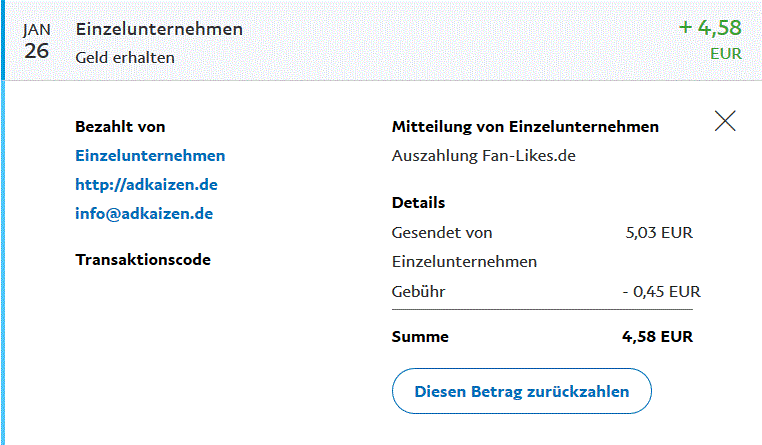Select the Mitteilung von Einzelunternehmen heading

click(x=525, y=127)
